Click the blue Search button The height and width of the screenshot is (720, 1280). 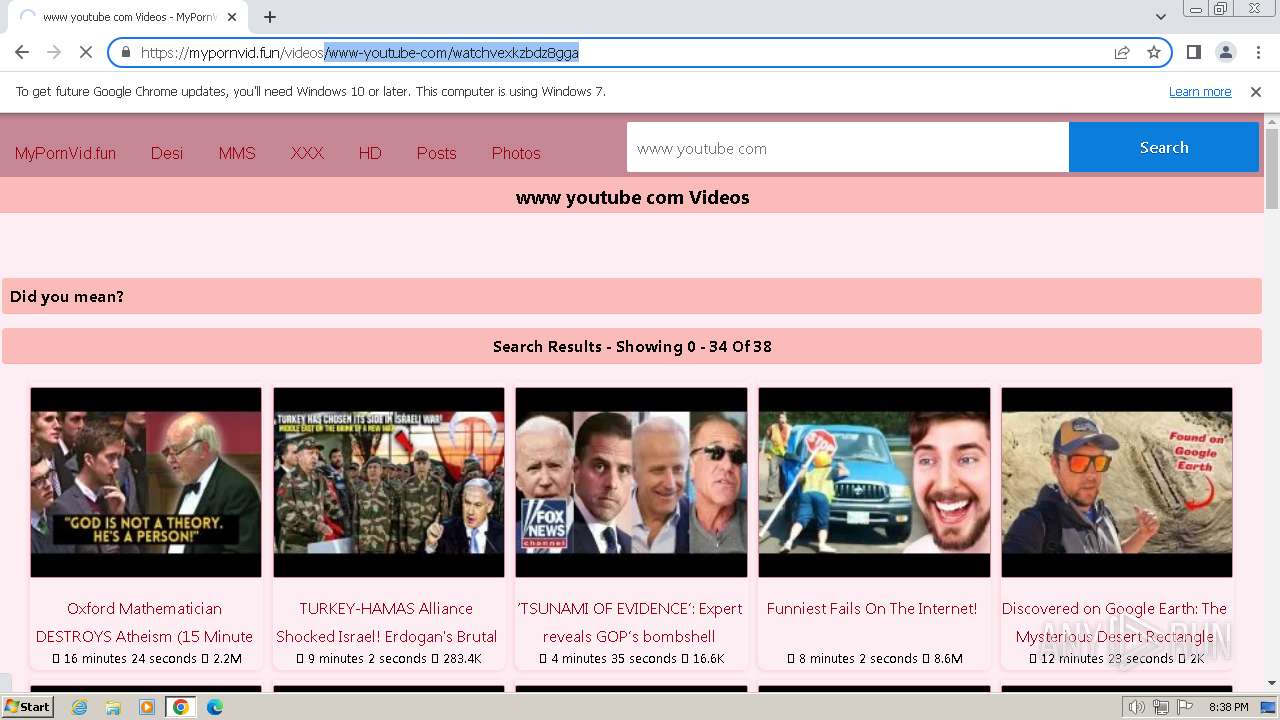pos(1164,147)
